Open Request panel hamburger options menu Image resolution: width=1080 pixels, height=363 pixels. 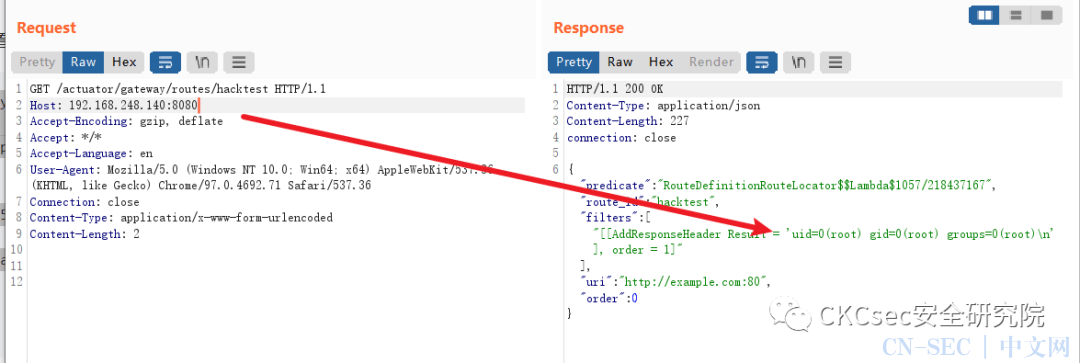coord(239,62)
